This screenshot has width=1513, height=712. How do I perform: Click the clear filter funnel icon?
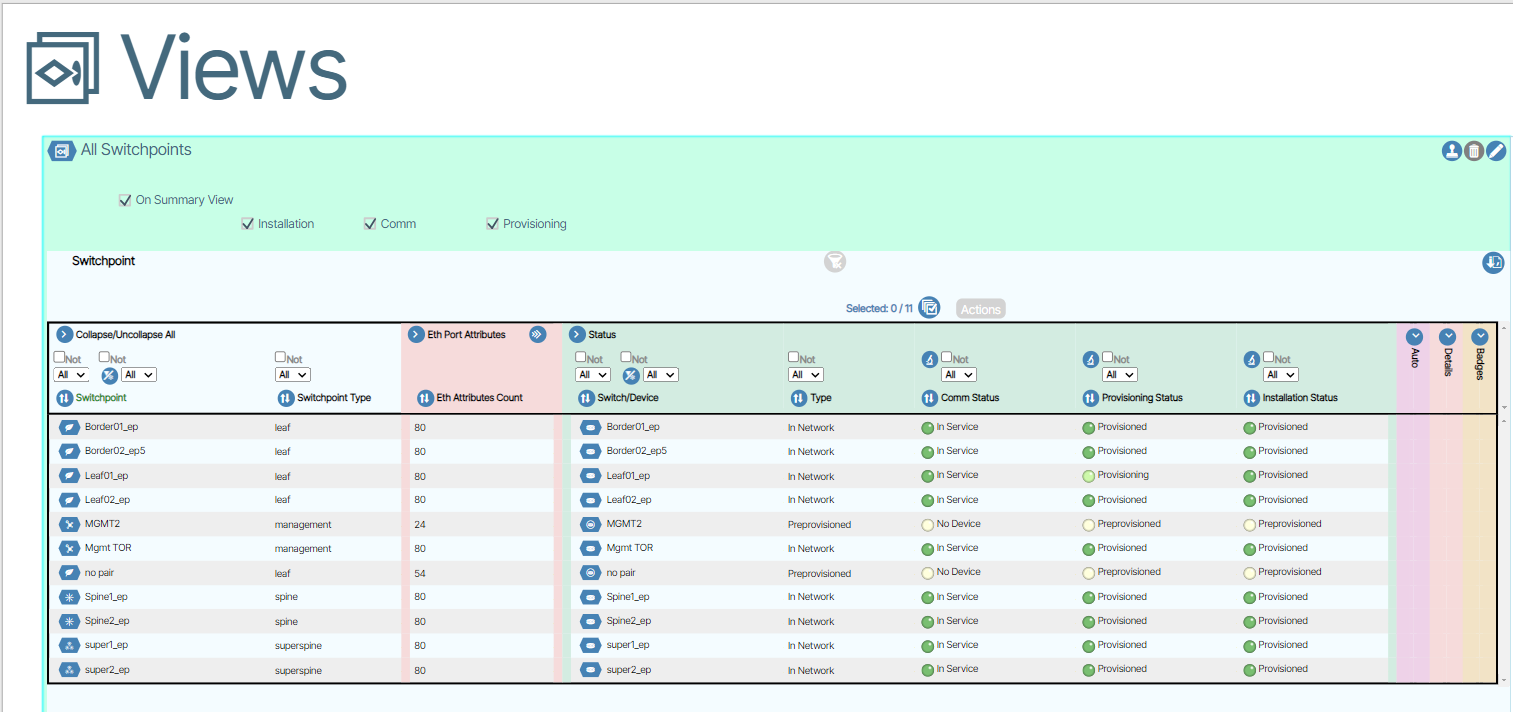pos(835,262)
